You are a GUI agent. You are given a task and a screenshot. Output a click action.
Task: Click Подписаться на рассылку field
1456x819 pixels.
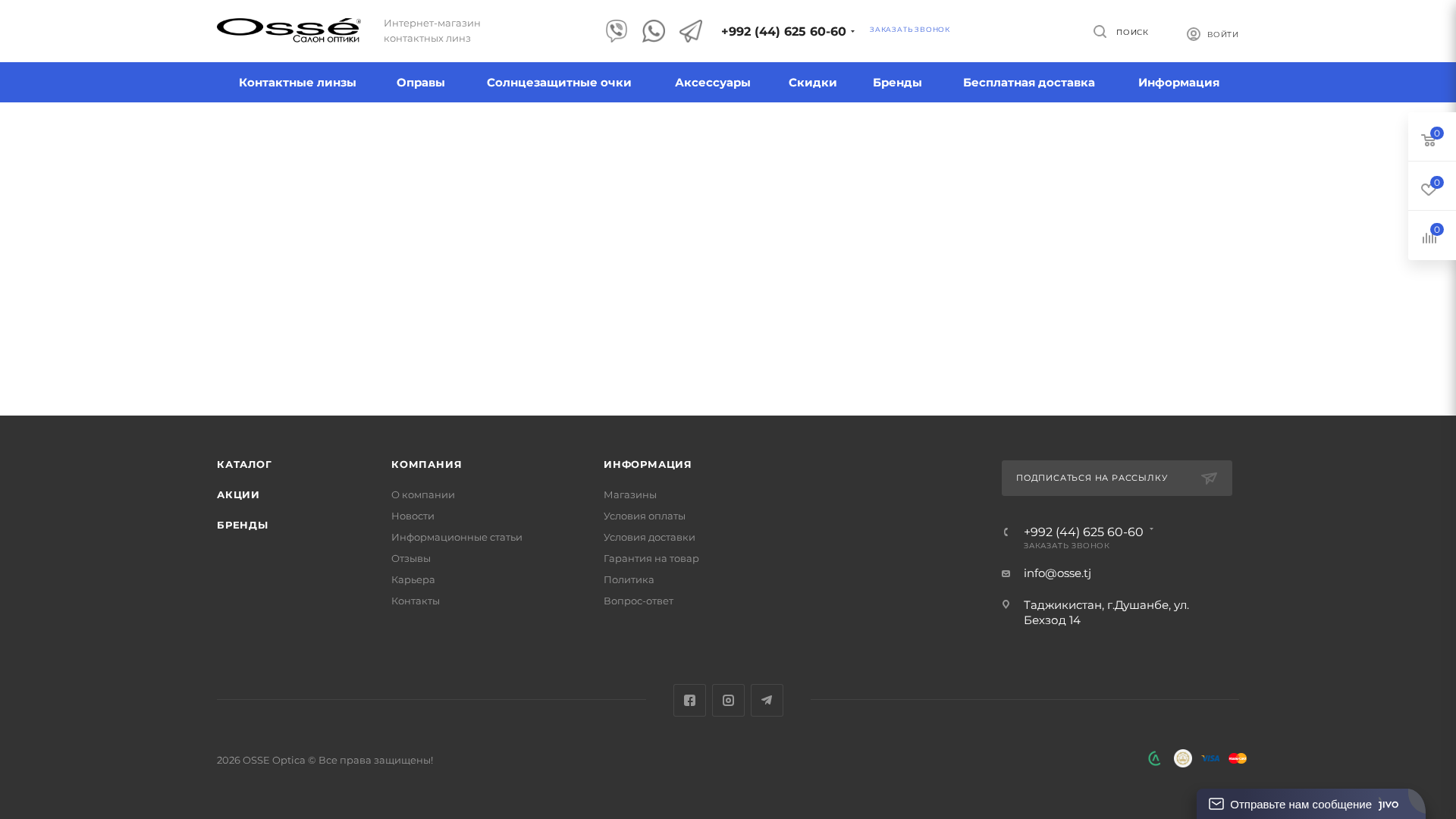click(1117, 478)
